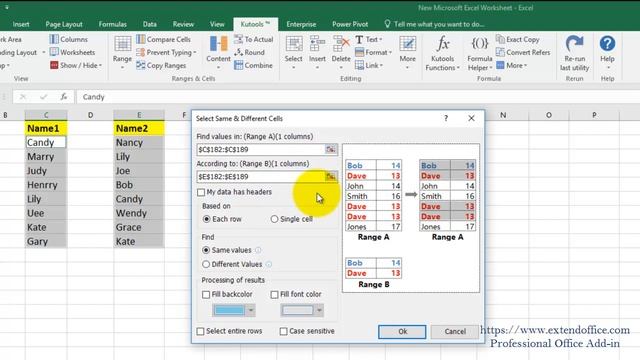Enable My data has headers checkbox
Viewport: 640px width, 360px height.
click(x=201, y=192)
